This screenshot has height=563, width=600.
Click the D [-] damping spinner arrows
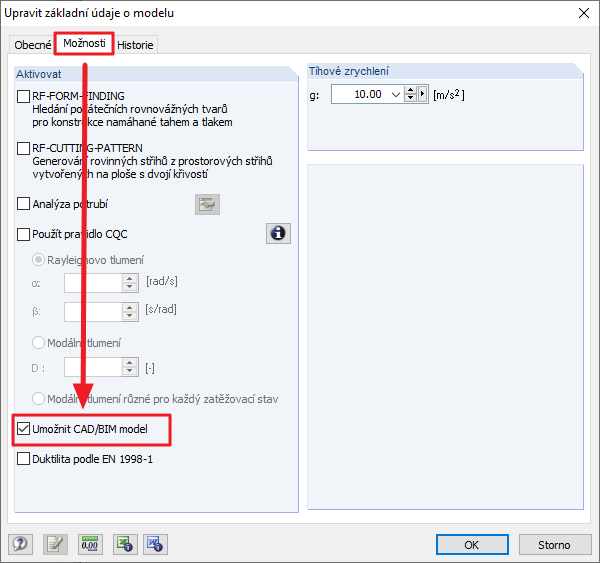pos(130,367)
